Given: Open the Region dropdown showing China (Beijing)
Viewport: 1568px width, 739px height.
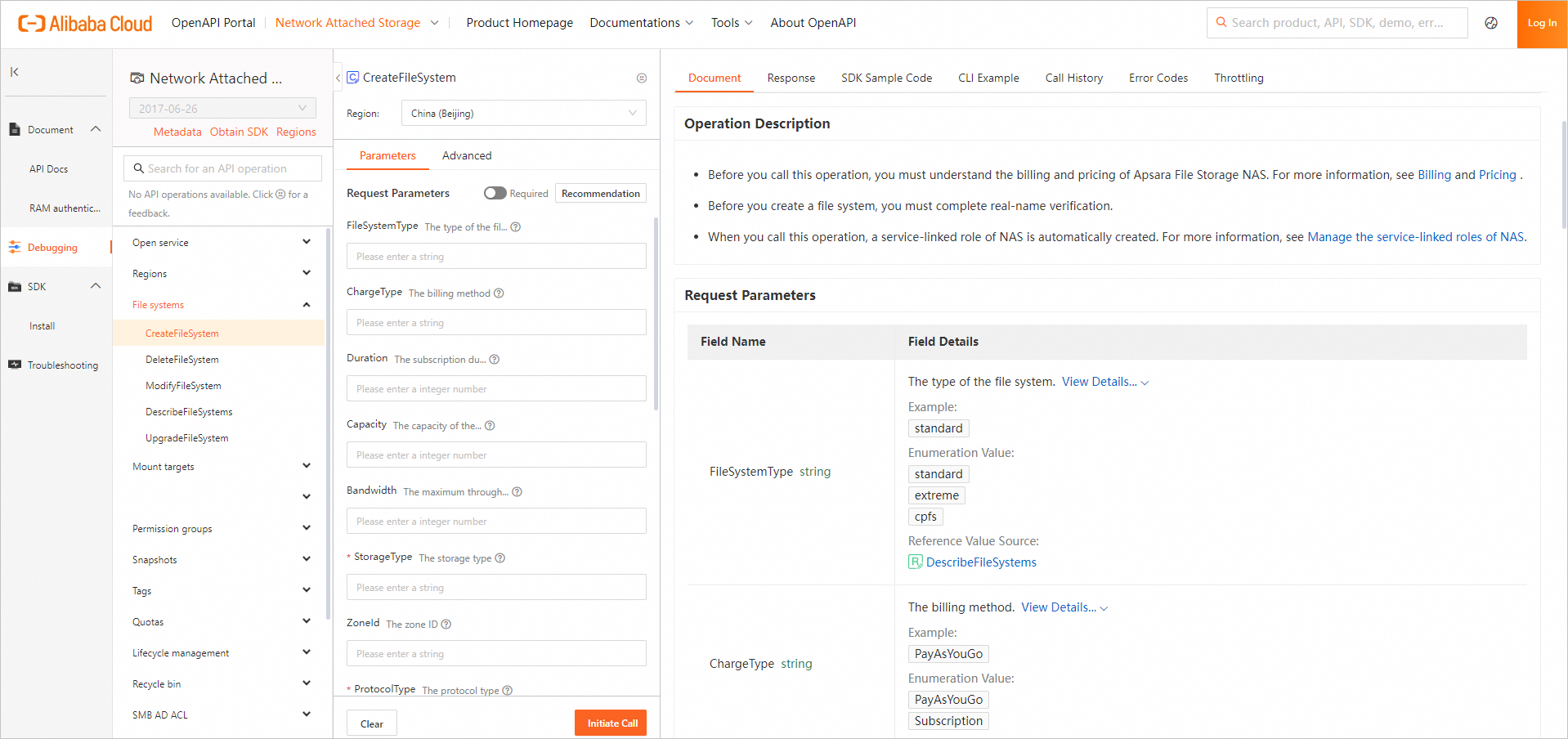Looking at the screenshot, I should pyautogui.click(x=523, y=114).
